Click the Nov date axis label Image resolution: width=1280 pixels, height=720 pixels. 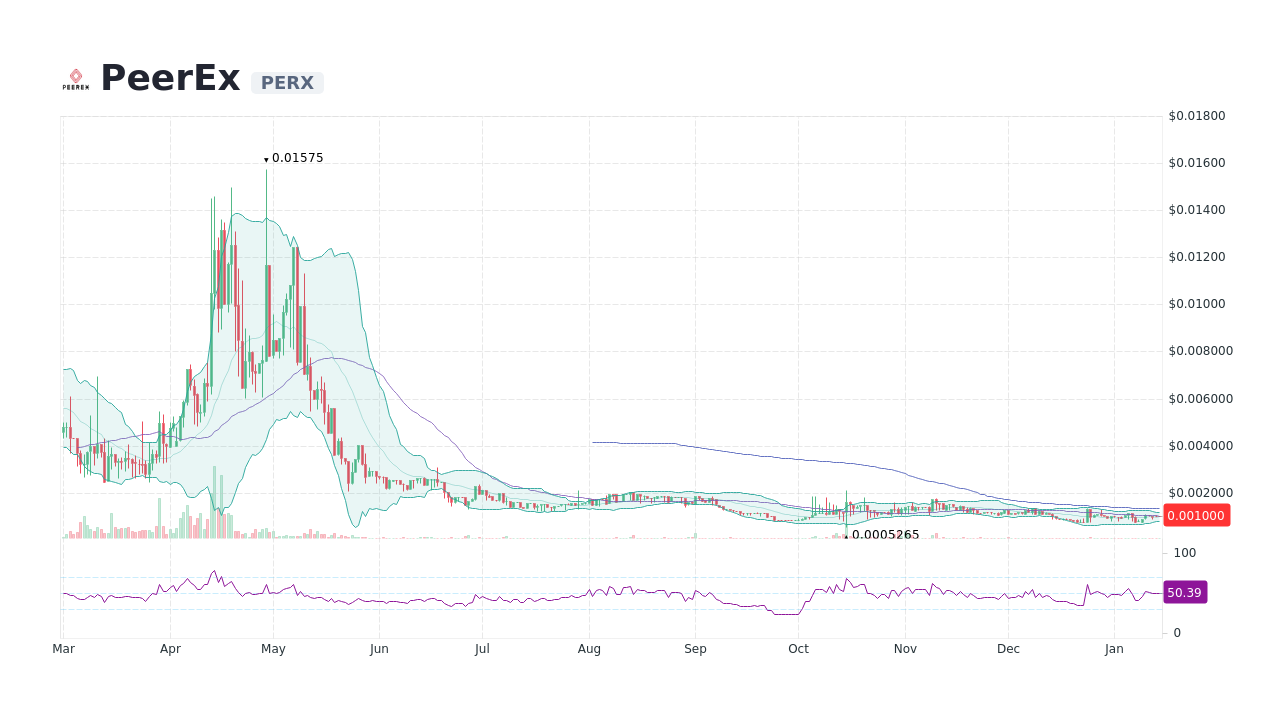click(905, 649)
